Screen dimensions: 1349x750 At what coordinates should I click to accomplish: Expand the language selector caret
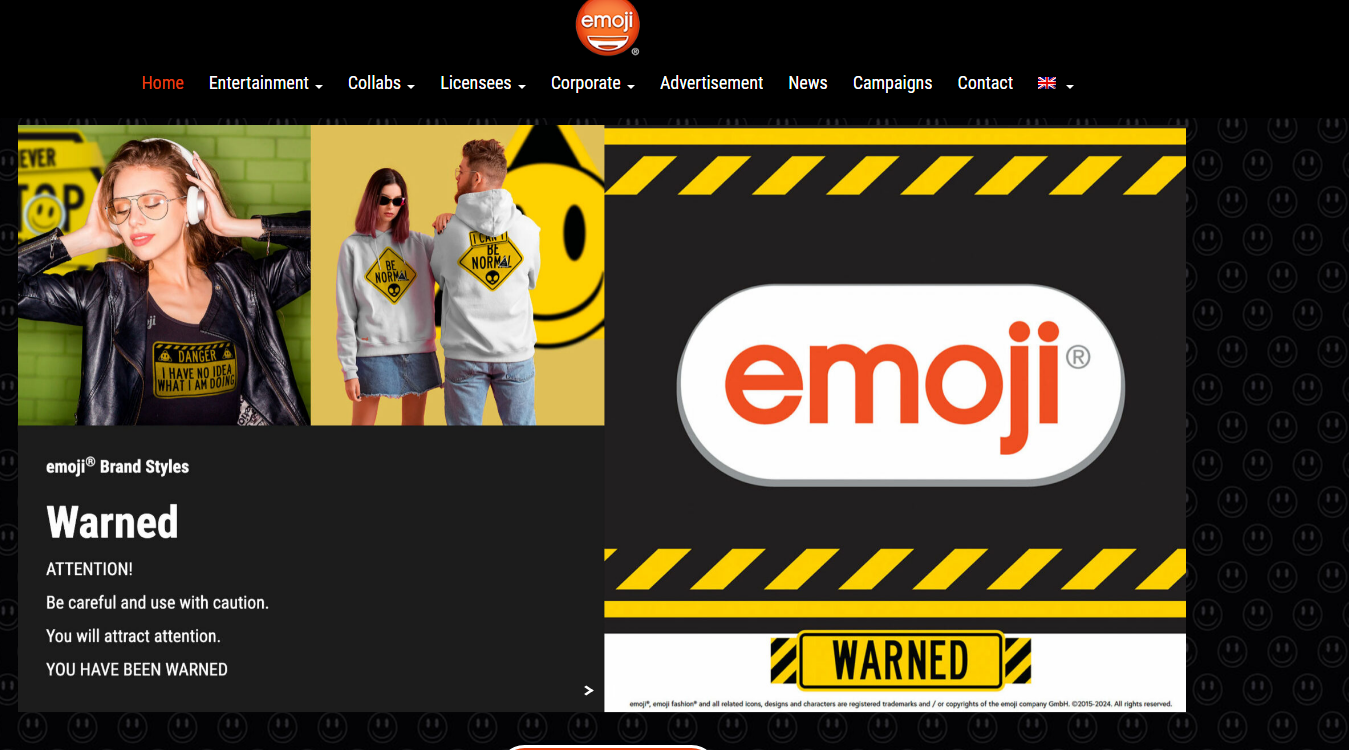coord(1070,86)
